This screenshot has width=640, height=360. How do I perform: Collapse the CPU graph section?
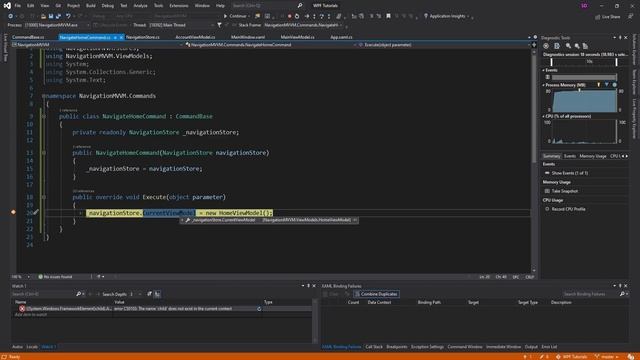pyautogui.click(x=544, y=117)
